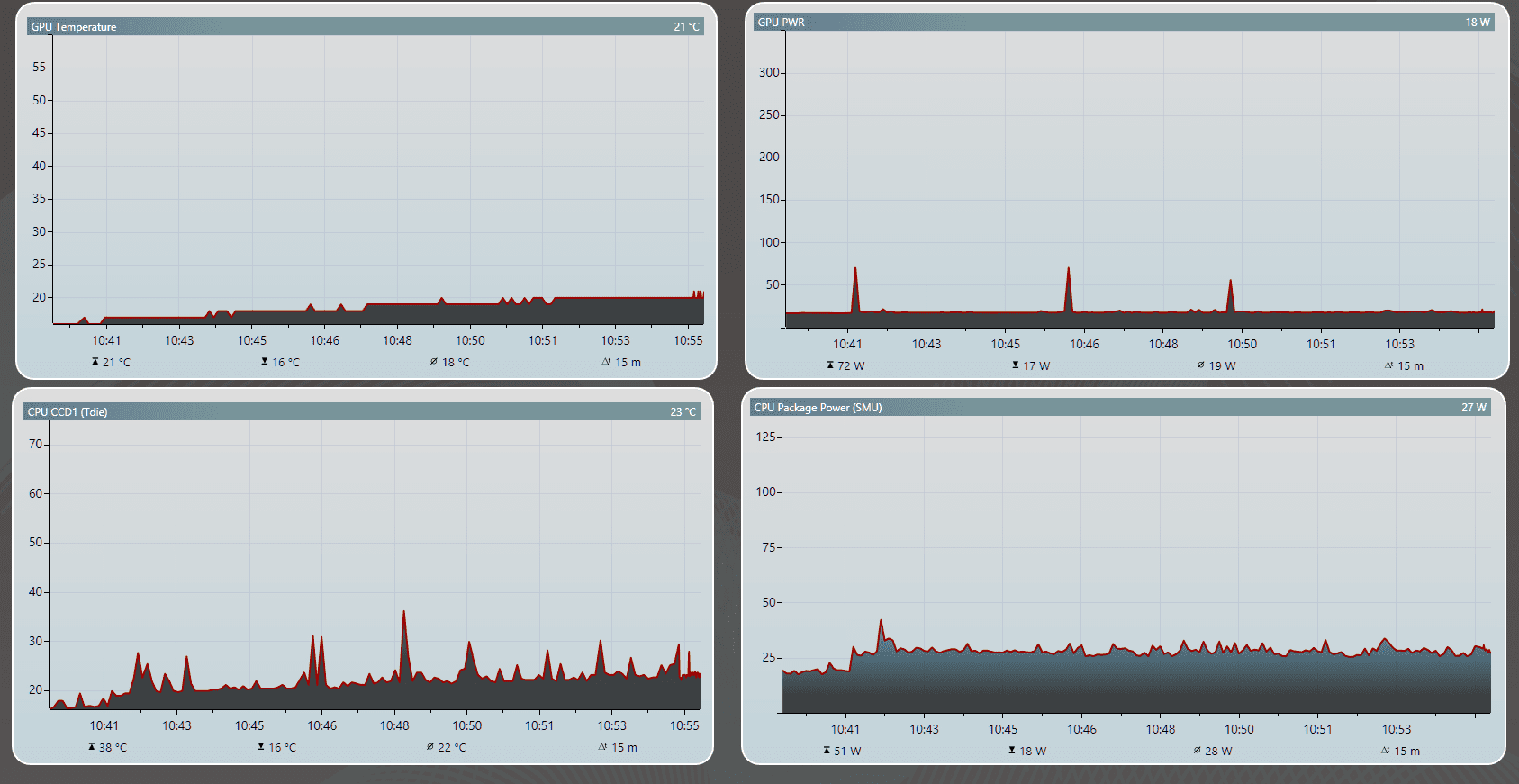Click the current value 21 °C in GPU Temperature header
This screenshot has height=784, width=1519.
tap(686, 27)
